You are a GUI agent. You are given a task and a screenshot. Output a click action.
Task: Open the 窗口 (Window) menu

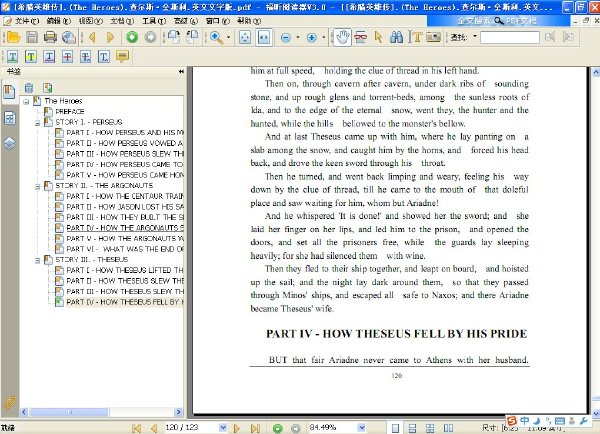pos(218,21)
